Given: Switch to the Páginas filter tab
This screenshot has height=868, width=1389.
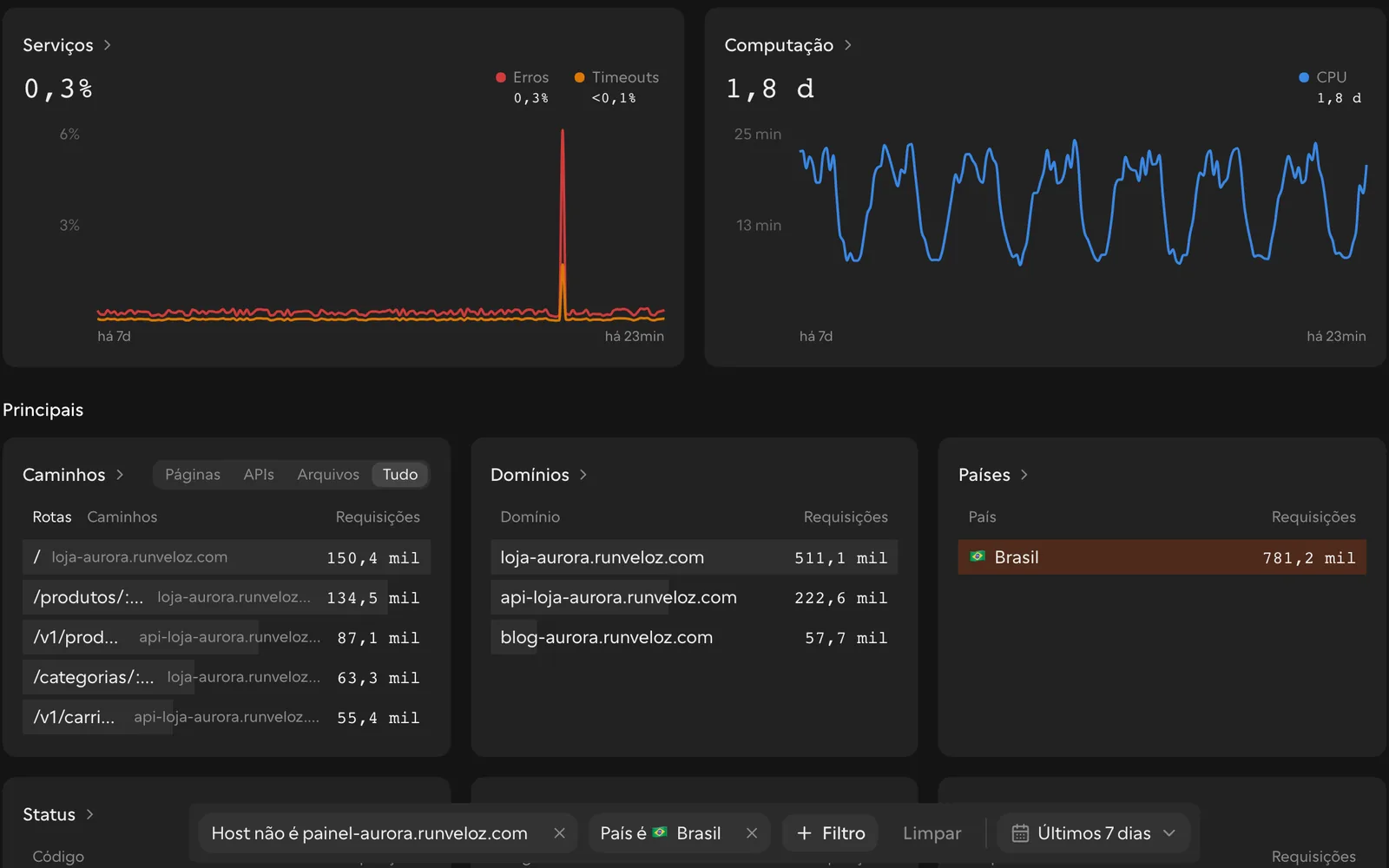Looking at the screenshot, I should click(193, 475).
